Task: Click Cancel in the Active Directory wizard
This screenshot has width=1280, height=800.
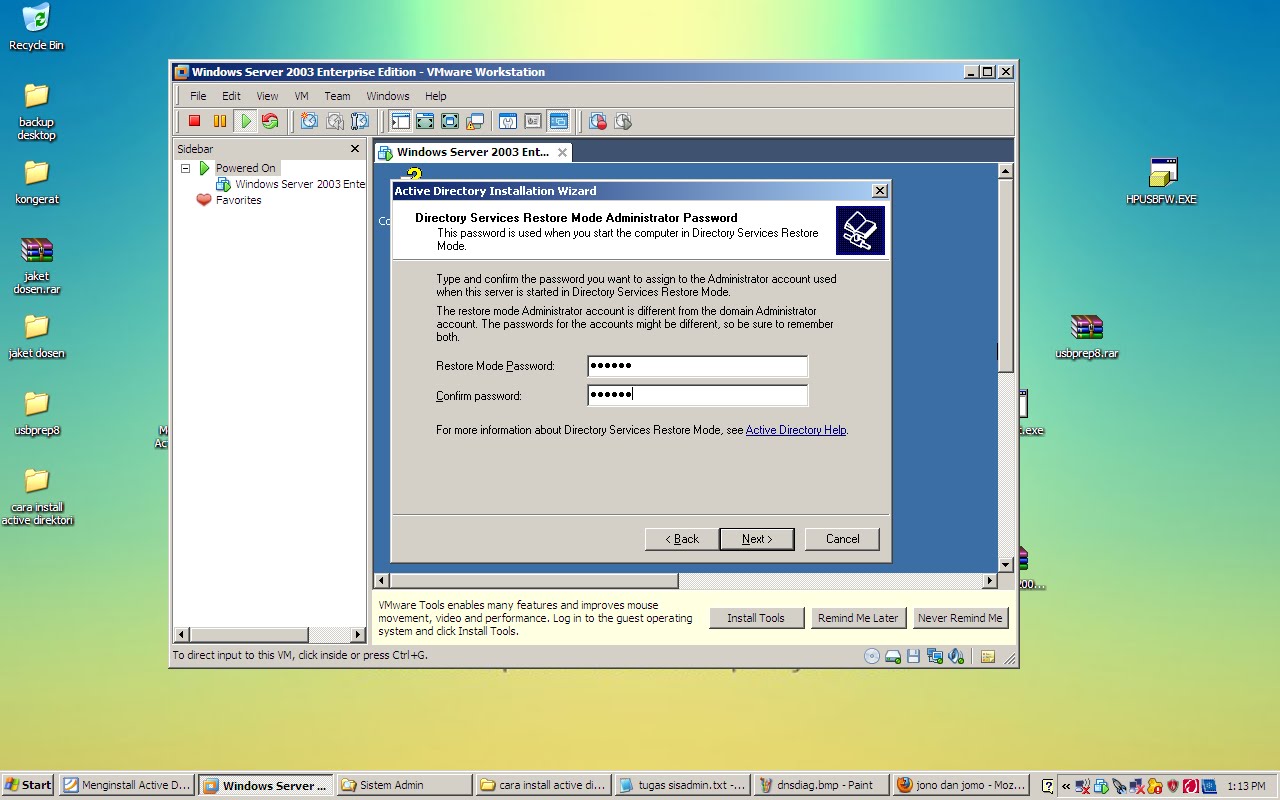Action: [x=842, y=539]
